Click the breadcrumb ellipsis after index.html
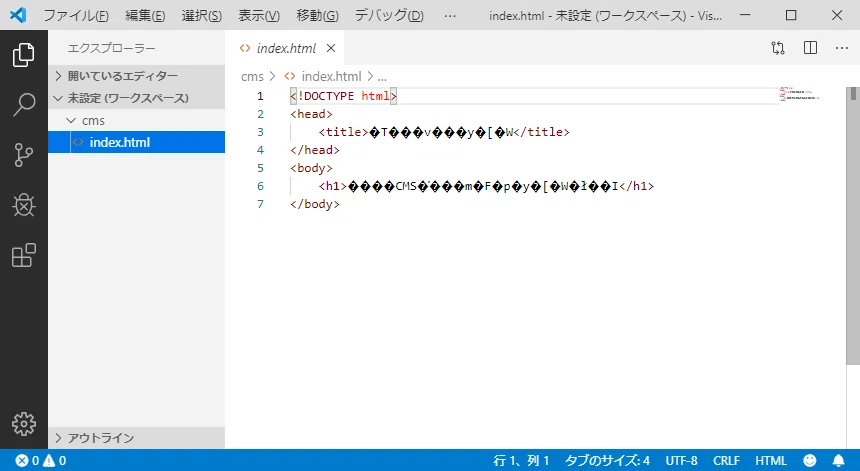Viewport: 860px width, 471px height. click(x=382, y=76)
